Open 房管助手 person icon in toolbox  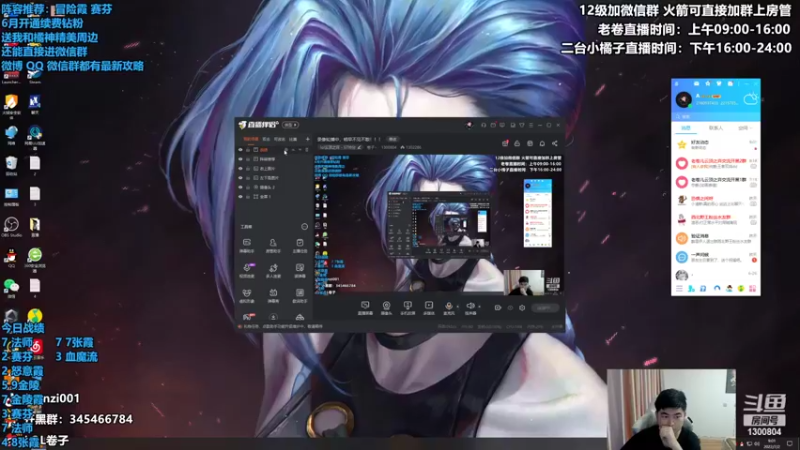coord(273,245)
